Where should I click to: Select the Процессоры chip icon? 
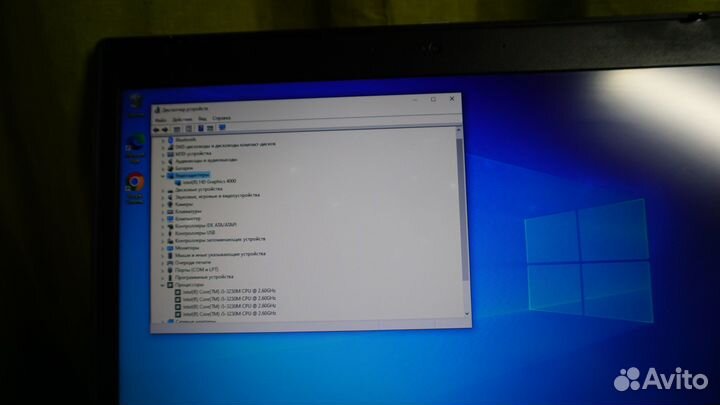(170, 285)
